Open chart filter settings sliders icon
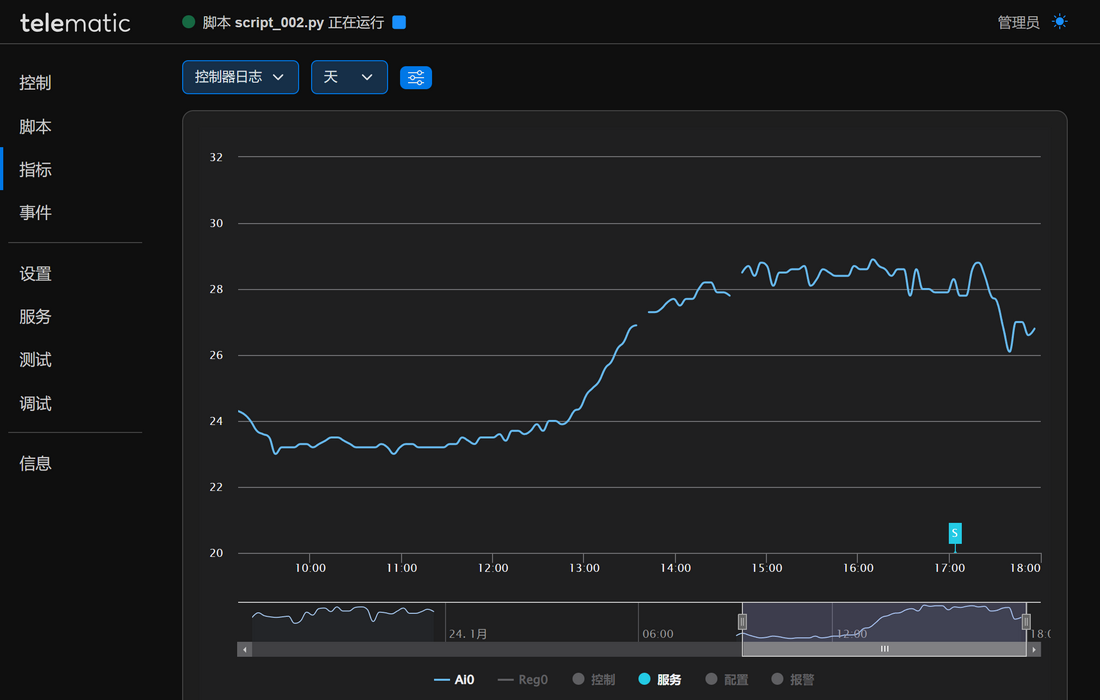This screenshot has width=1100, height=700. tap(416, 78)
